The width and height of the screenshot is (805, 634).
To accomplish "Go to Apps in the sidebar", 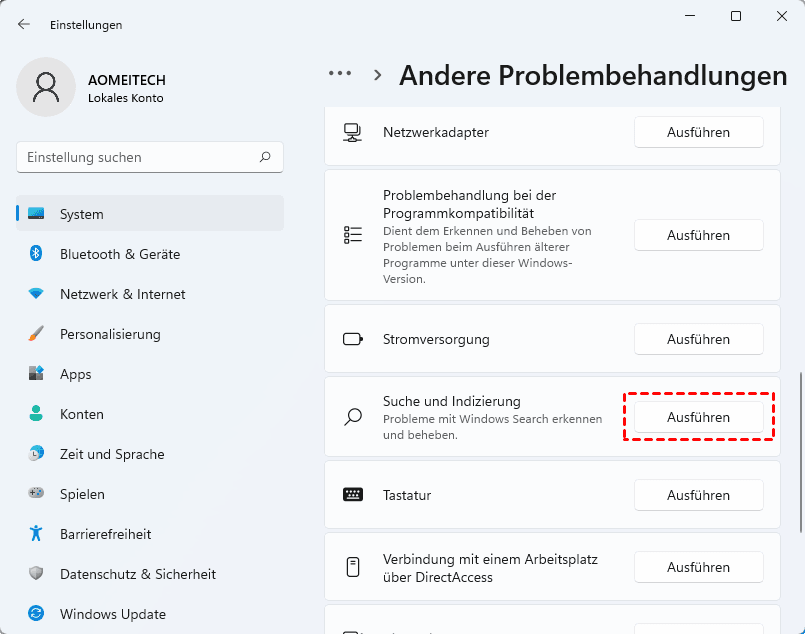I will click(75, 374).
